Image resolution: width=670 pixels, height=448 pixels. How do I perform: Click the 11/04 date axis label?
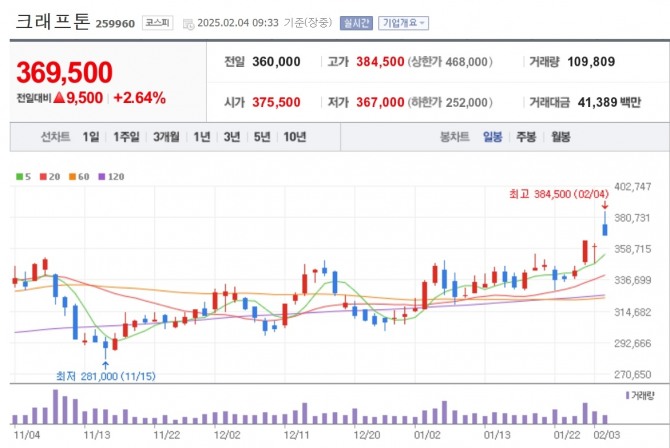(27, 435)
